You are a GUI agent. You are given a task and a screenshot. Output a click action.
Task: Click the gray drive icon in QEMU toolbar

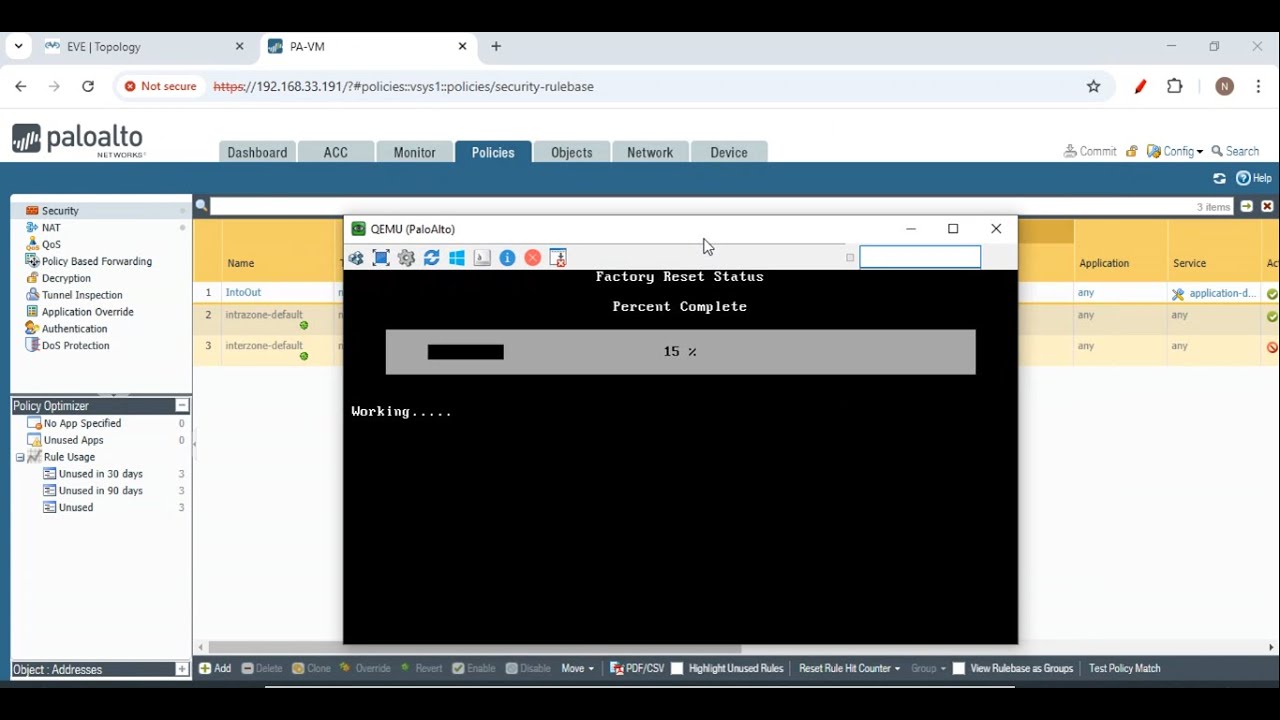coord(482,258)
